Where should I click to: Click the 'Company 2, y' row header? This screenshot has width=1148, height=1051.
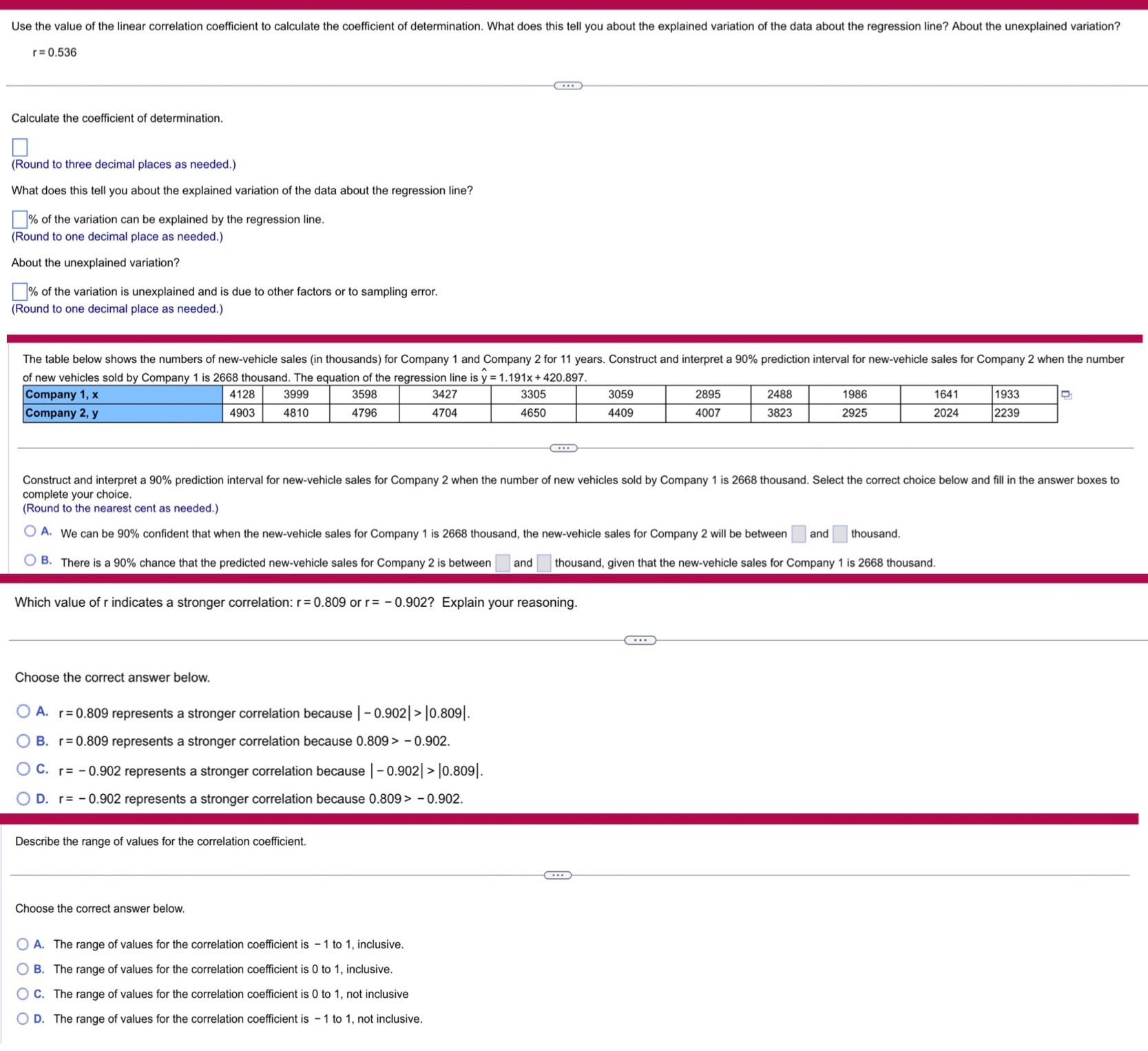123,413
